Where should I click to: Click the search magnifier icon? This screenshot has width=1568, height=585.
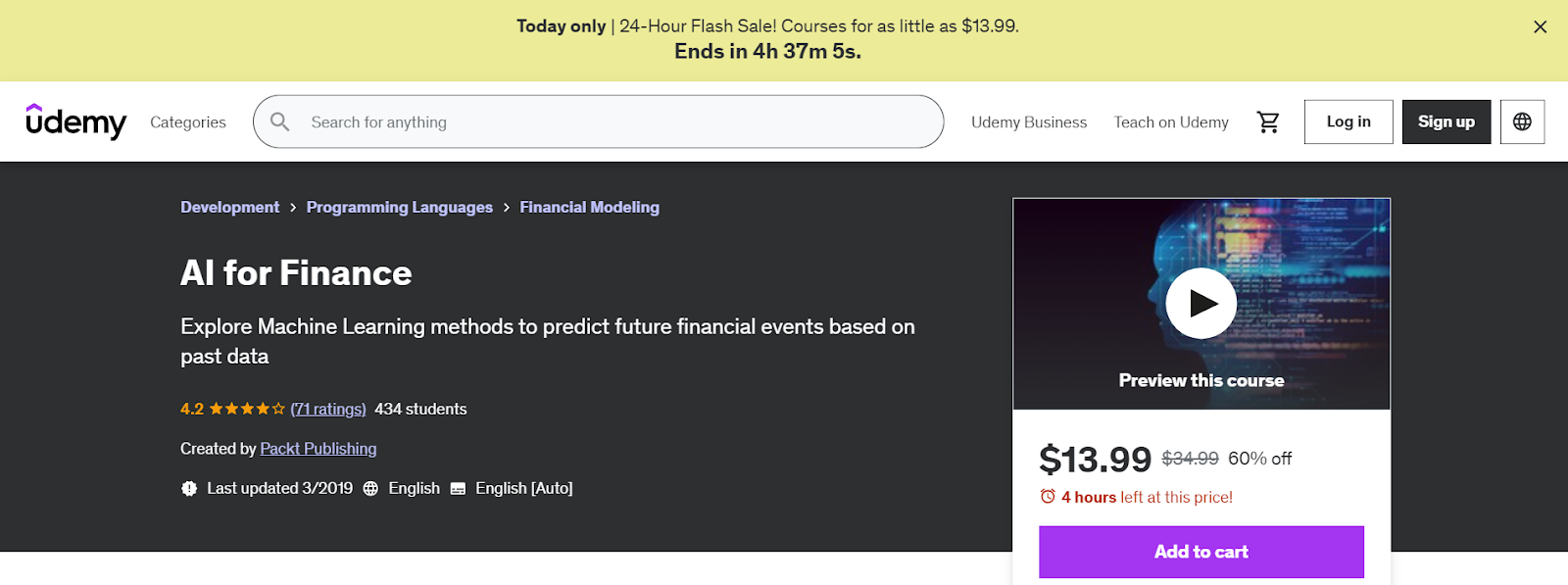(280, 122)
